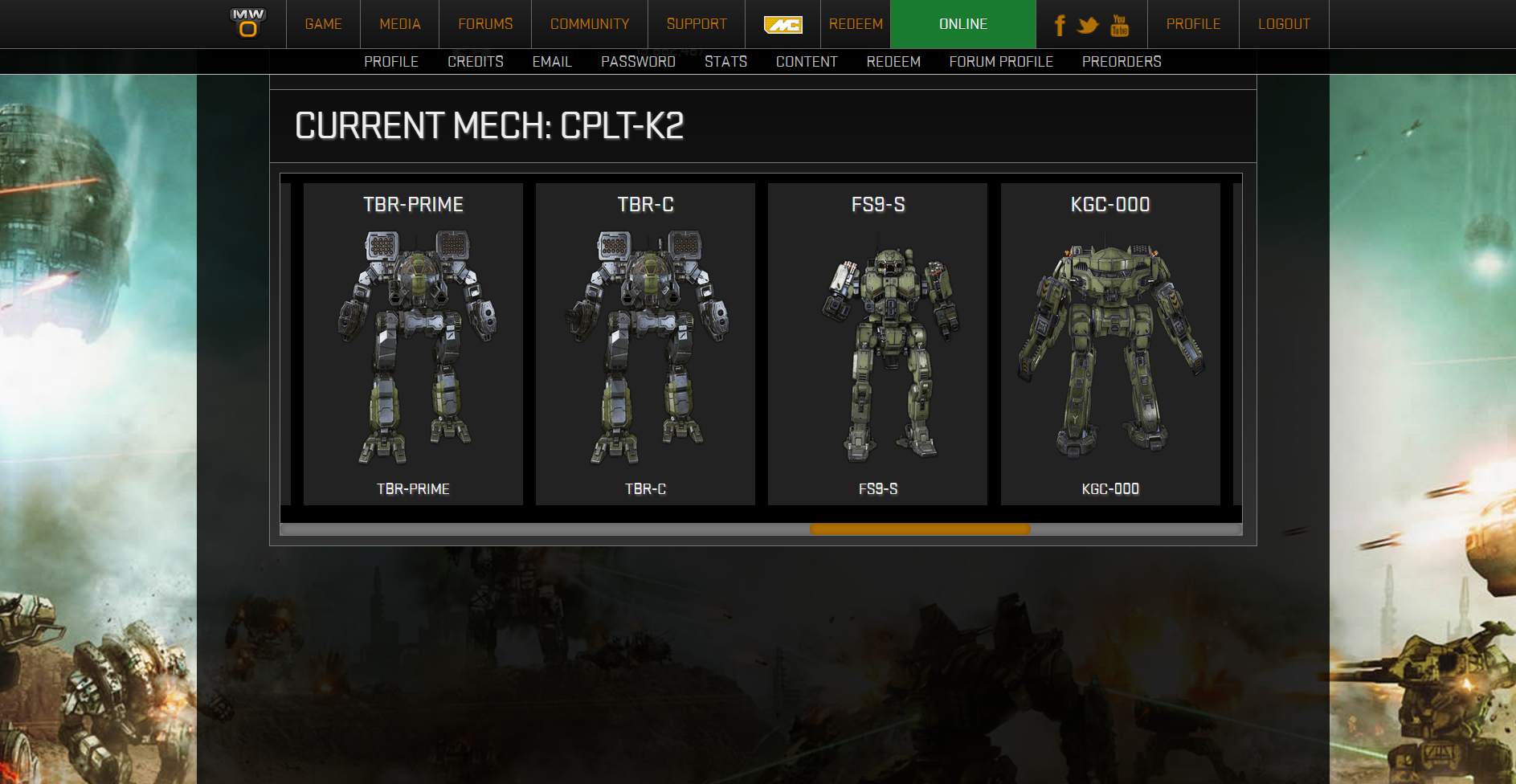Click the LOGOUT link
Image resolution: width=1516 pixels, height=784 pixels.
1284,24
